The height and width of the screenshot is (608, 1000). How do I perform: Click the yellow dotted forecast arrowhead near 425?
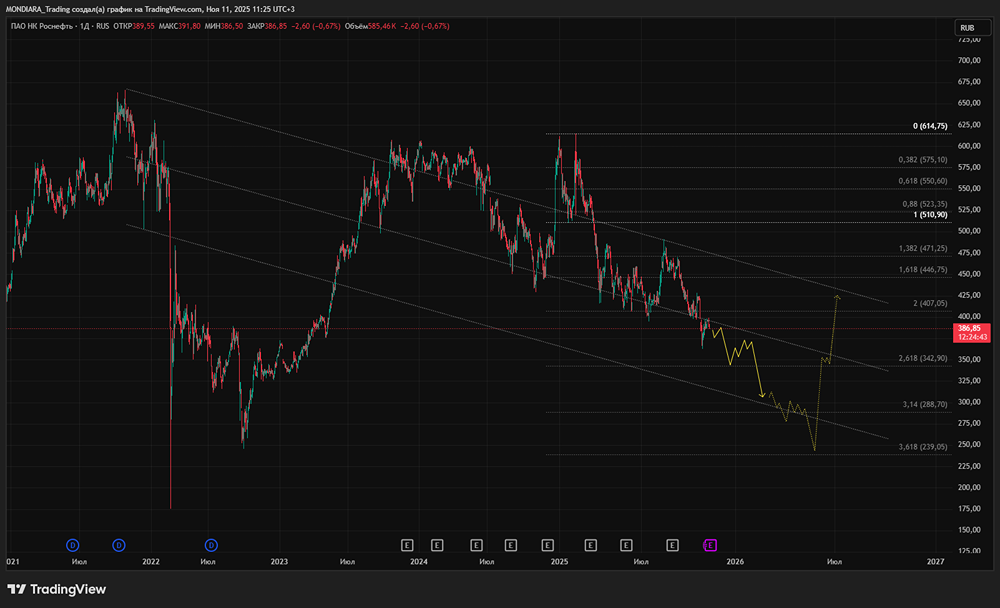point(837,296)
